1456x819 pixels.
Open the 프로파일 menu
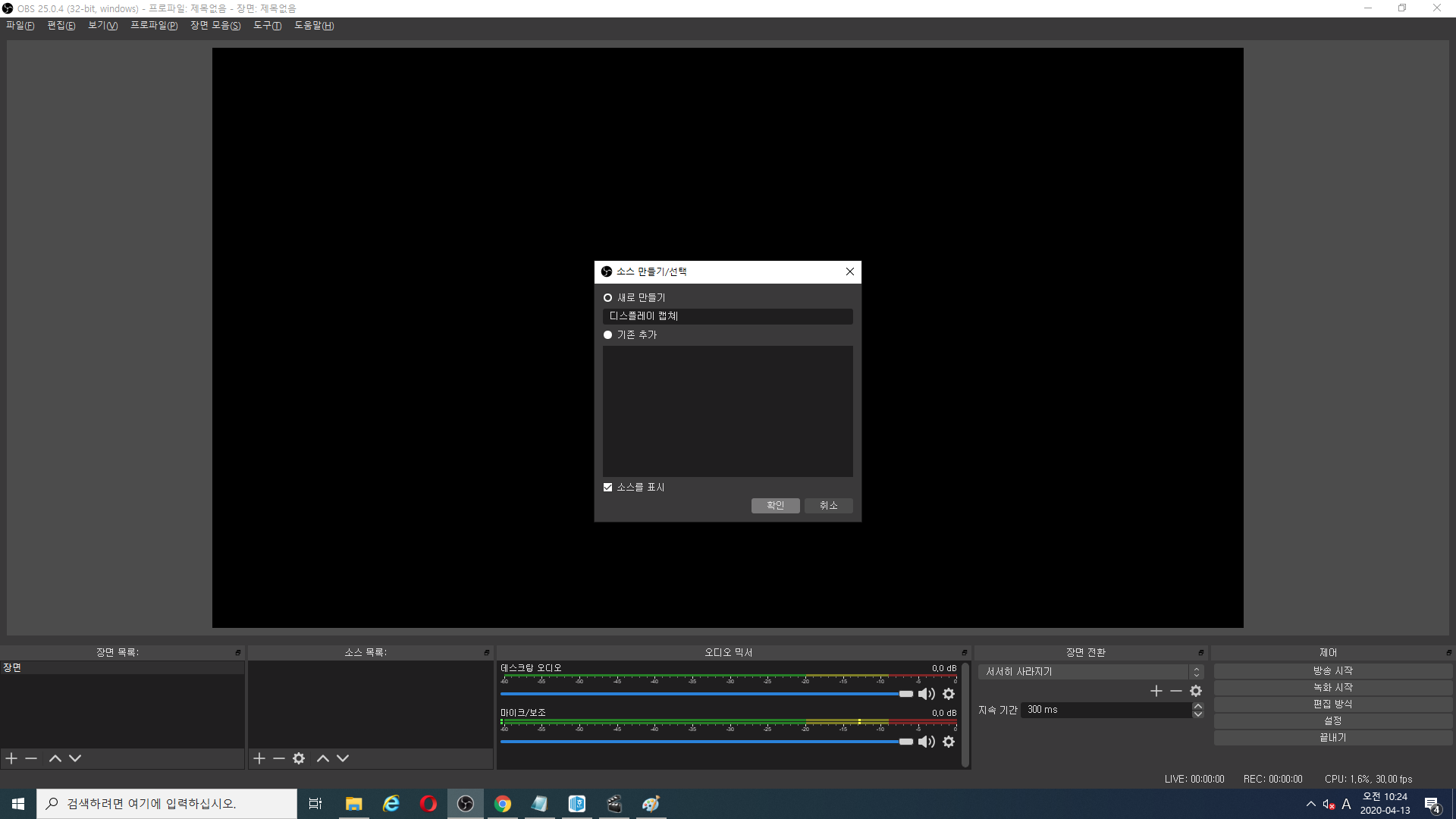point(153,26)
